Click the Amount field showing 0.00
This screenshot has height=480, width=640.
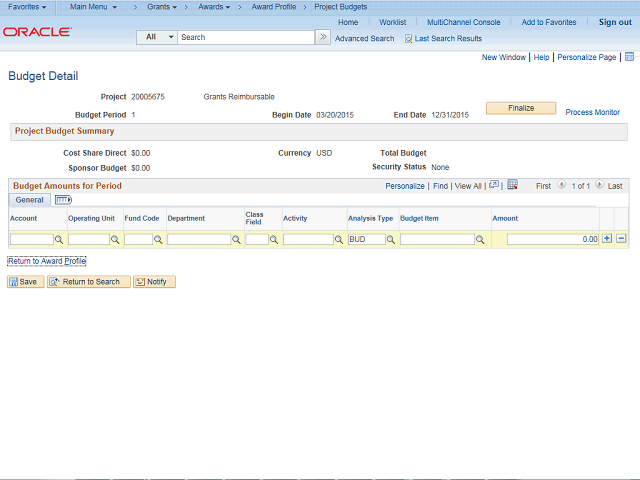pyautogui.click(x=553, y=239)
